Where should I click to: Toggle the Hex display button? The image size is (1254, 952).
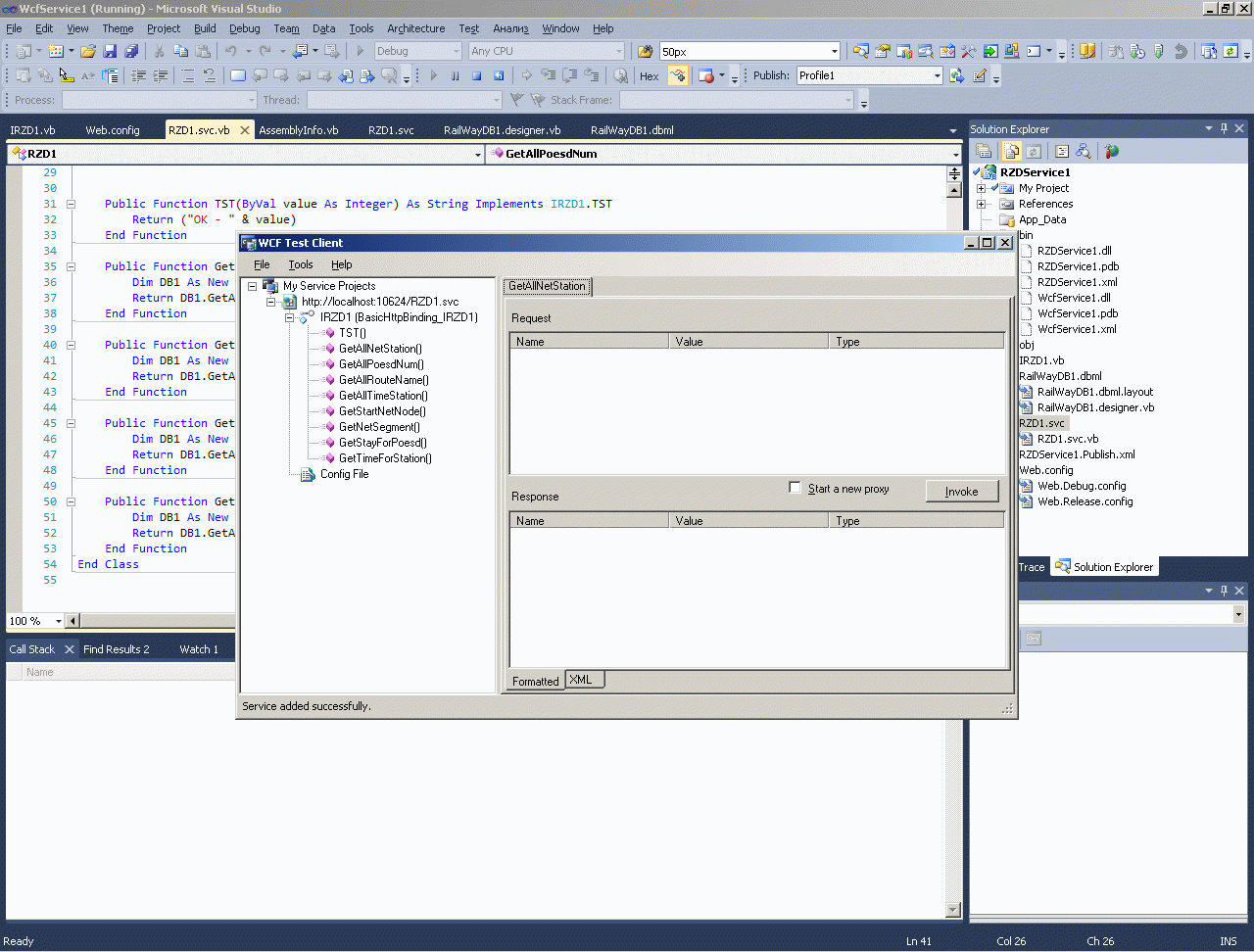pos(649,76)
